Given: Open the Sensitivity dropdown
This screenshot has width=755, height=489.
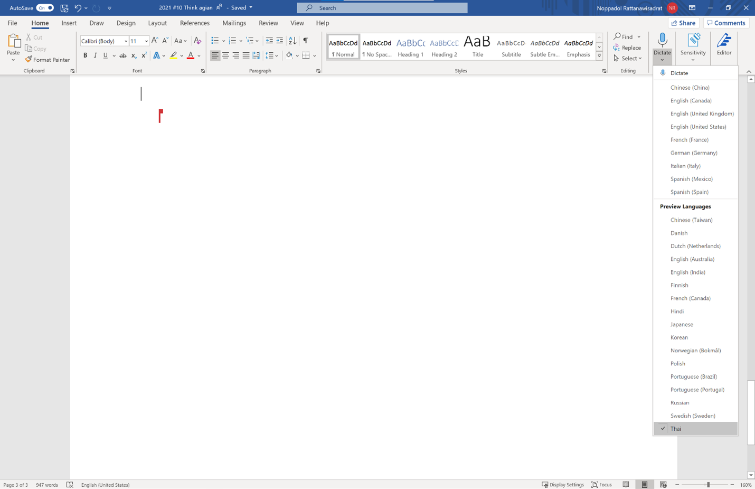Looking at the screenshot, I should (x=693, y=45).
